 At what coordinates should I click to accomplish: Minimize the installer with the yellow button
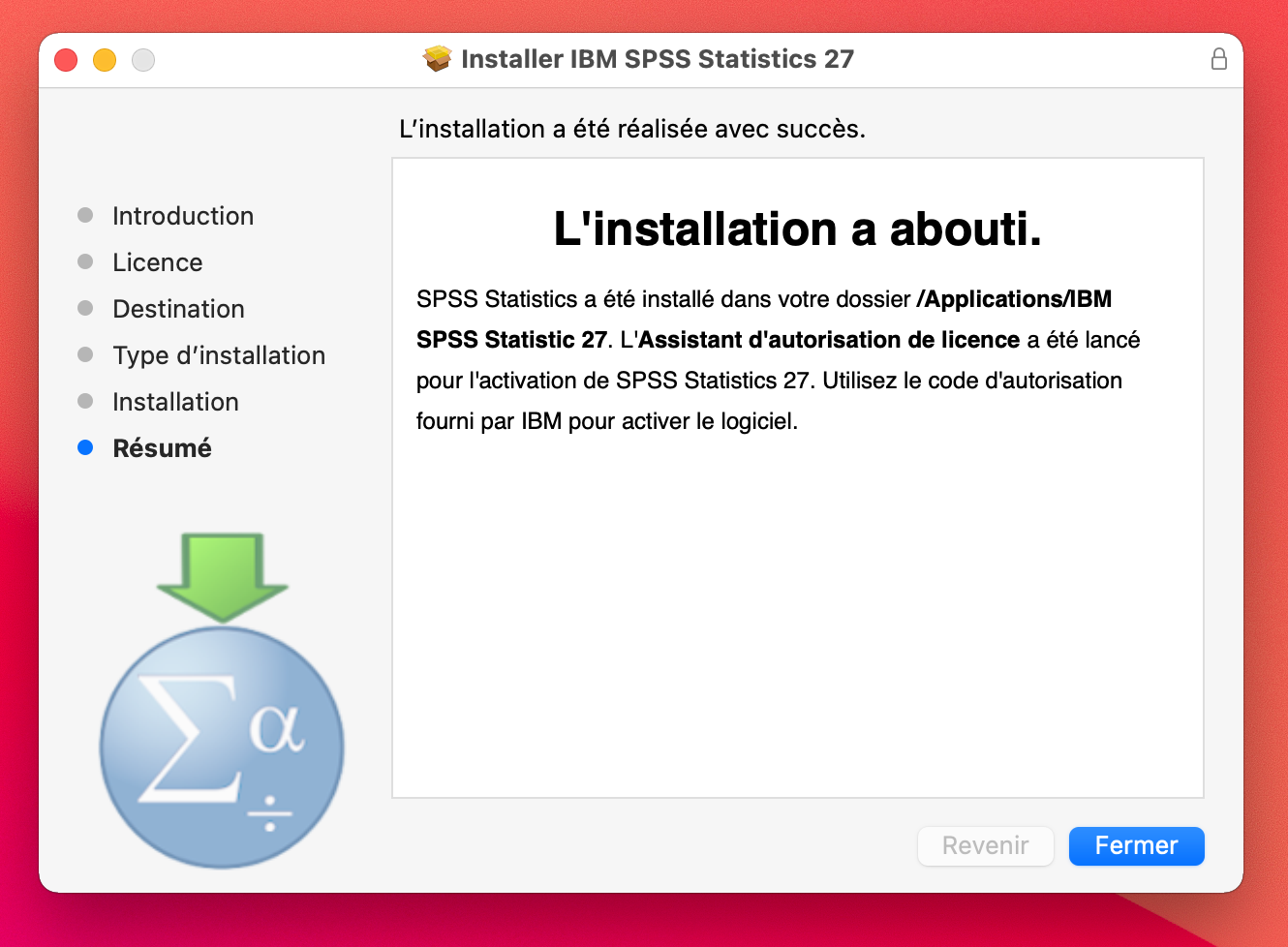coord(105,60)
